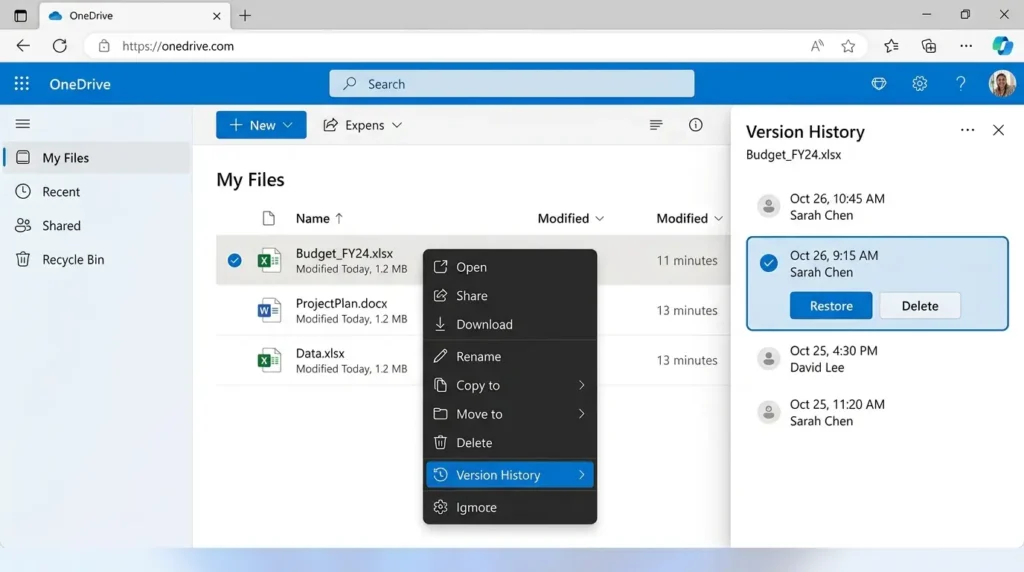Sort by Name column header
This screenshot has width=1024, height=572.
[319, 218]
